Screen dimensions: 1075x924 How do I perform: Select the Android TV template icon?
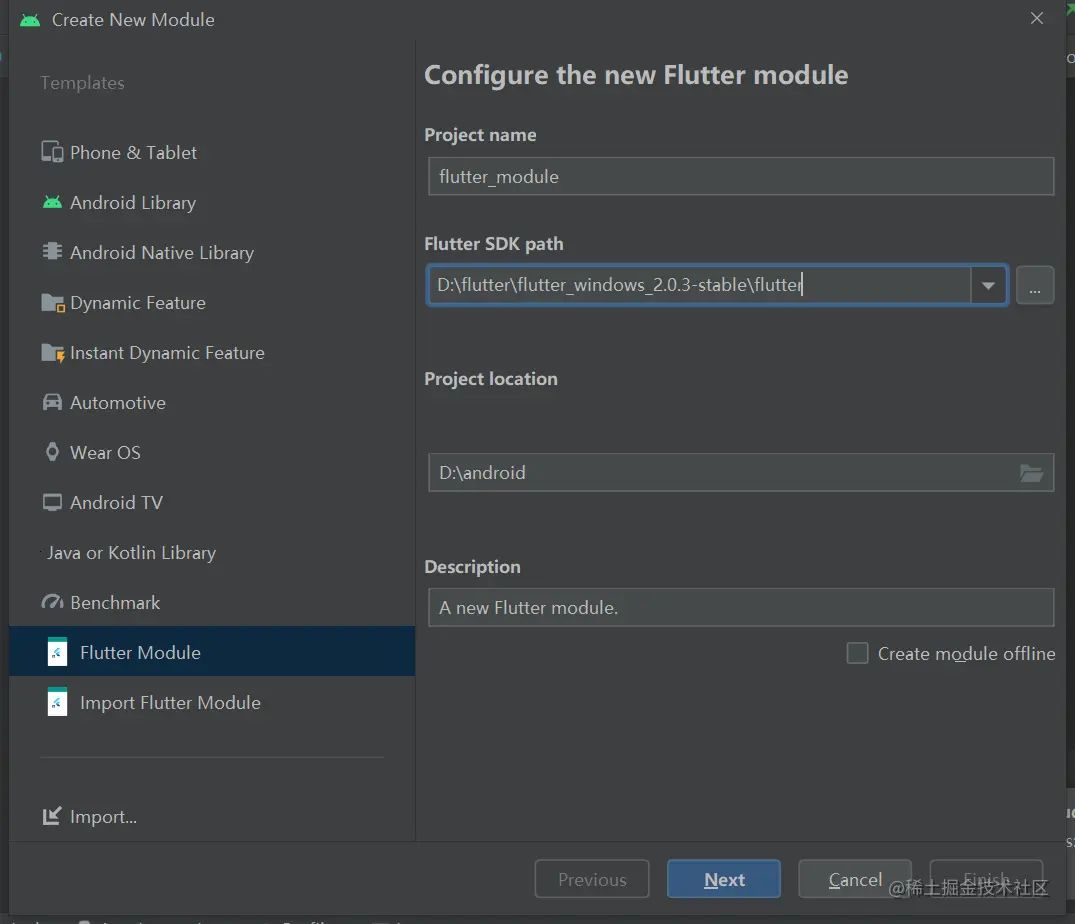click(x=52, y=502)
